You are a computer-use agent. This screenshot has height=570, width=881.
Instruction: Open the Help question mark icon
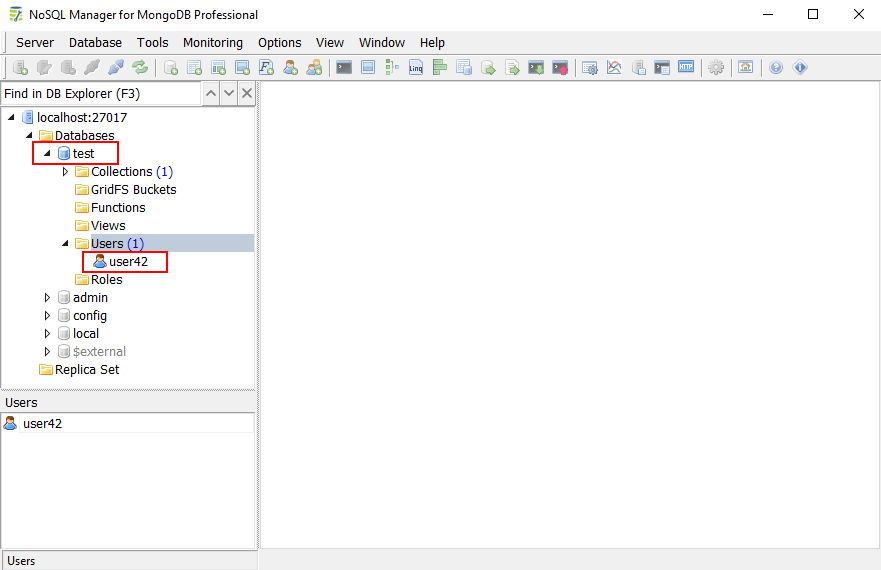776,68
